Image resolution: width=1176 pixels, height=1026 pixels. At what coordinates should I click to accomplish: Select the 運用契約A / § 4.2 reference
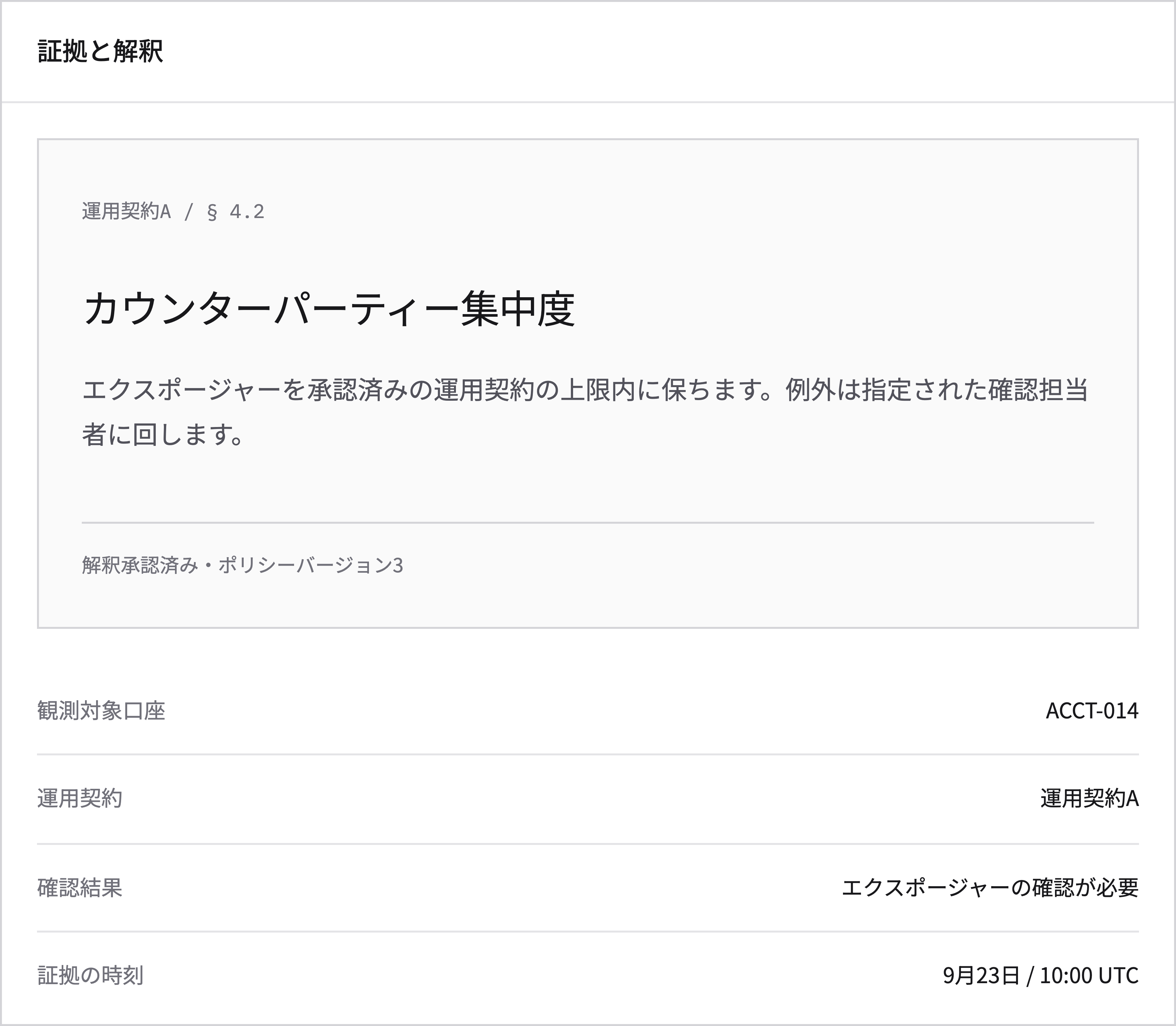tap(173, 212)
